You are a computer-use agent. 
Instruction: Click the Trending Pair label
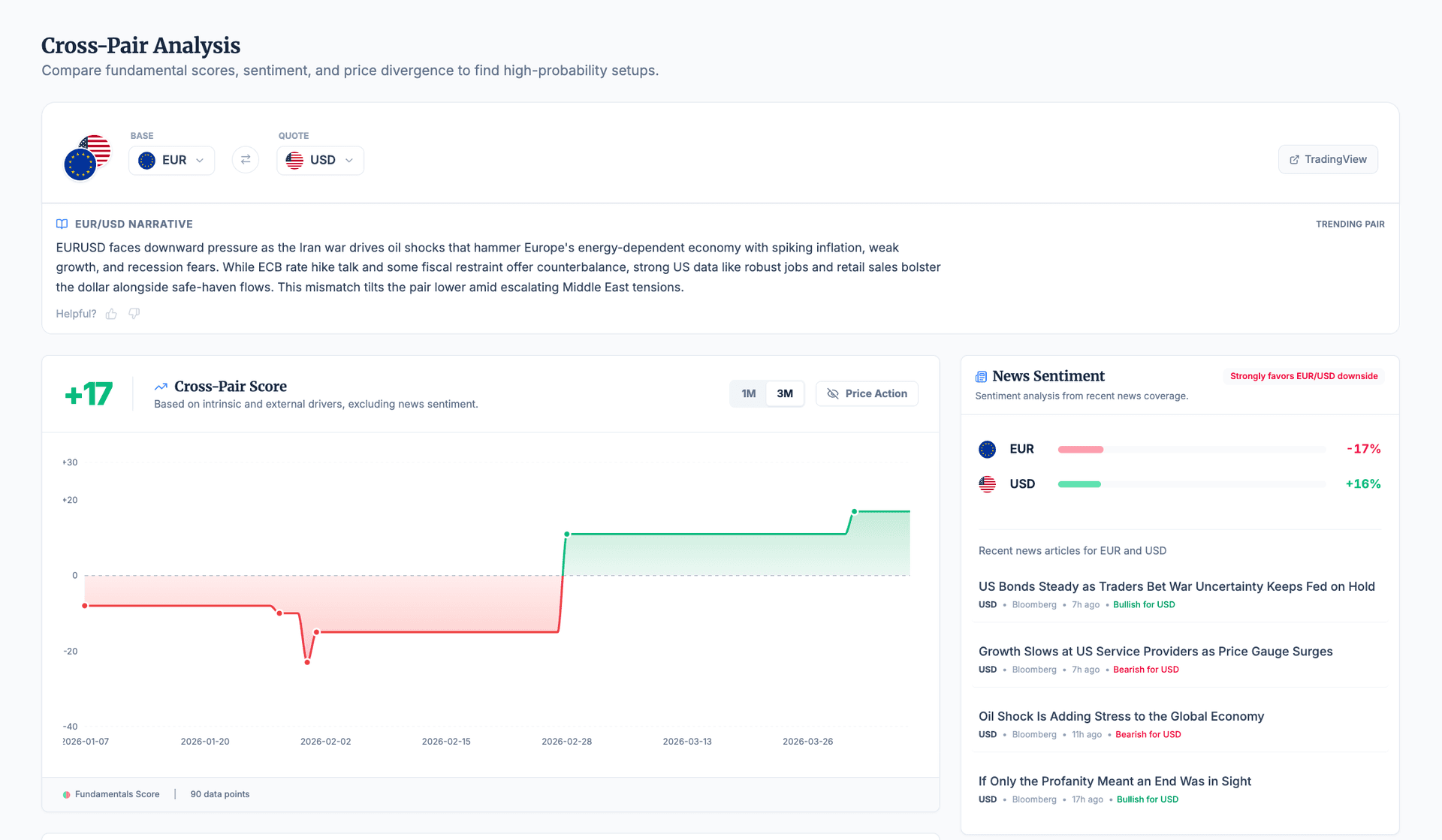coord(1350,224)
